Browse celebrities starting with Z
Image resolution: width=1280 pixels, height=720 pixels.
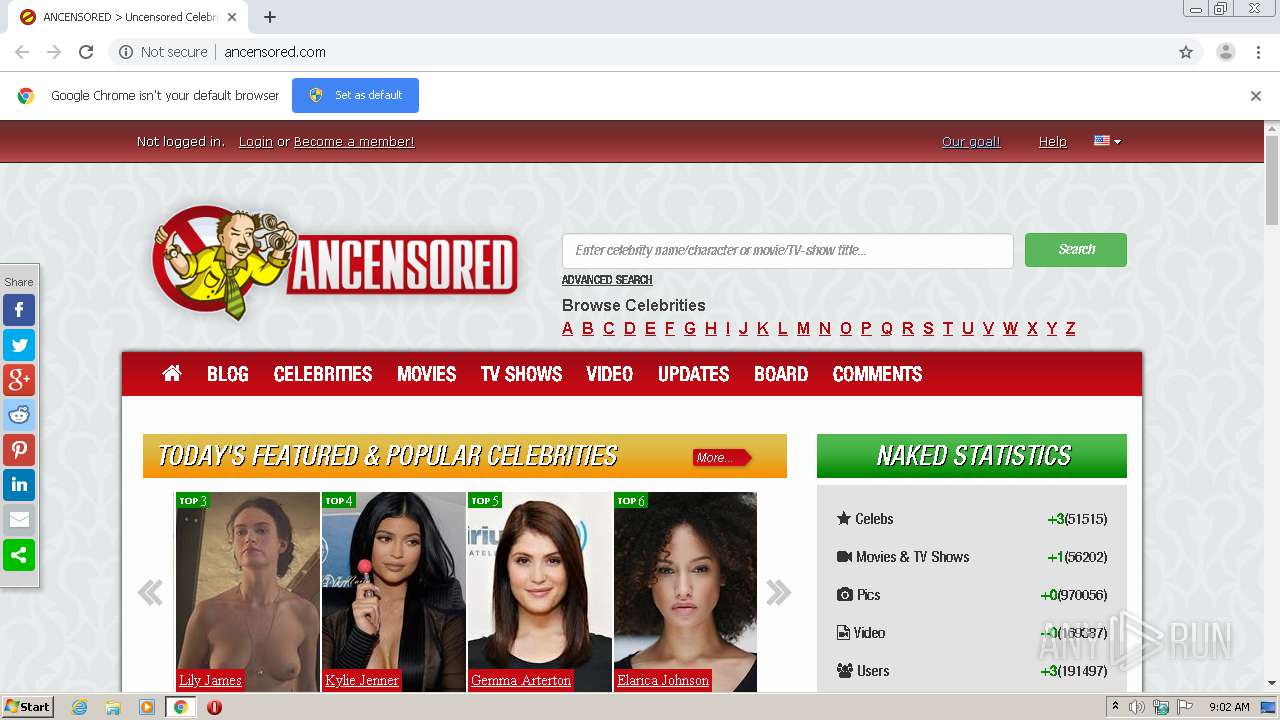tap(1070, 328)
